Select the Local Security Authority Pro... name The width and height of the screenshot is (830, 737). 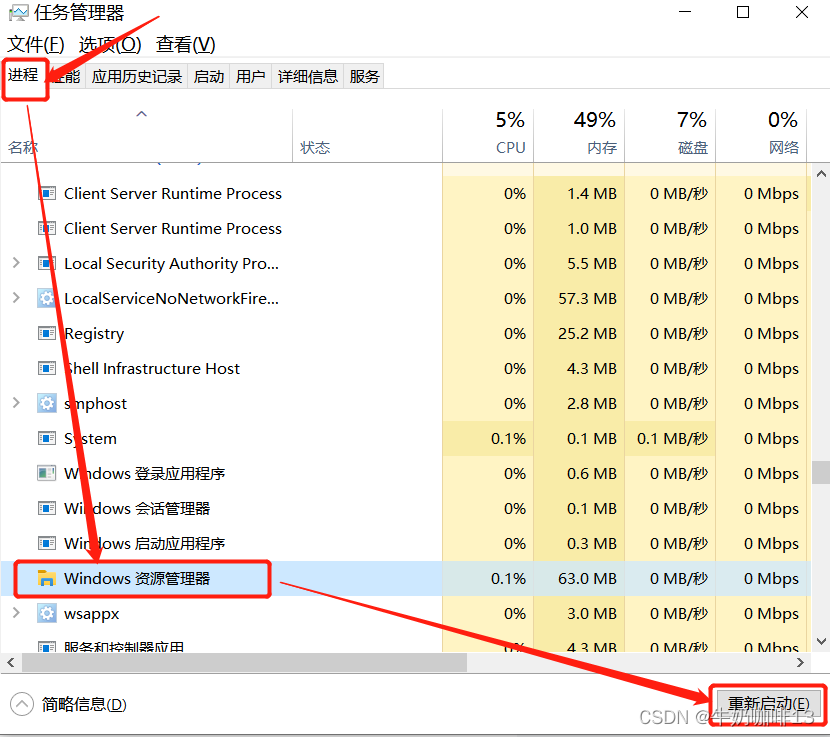point(171,264)
